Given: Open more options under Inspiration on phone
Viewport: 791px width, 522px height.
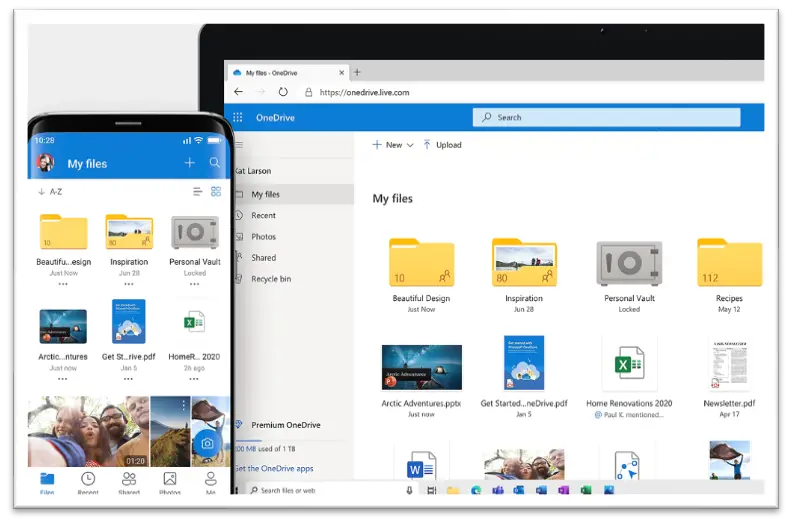Looking at the screenshot, I should pos(129,284).
